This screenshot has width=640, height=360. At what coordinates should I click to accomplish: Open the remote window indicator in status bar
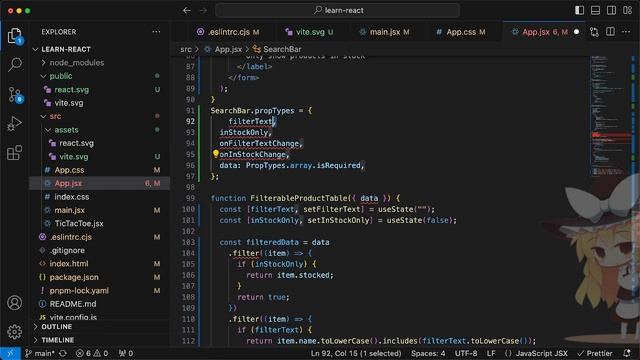coord(10,353)
